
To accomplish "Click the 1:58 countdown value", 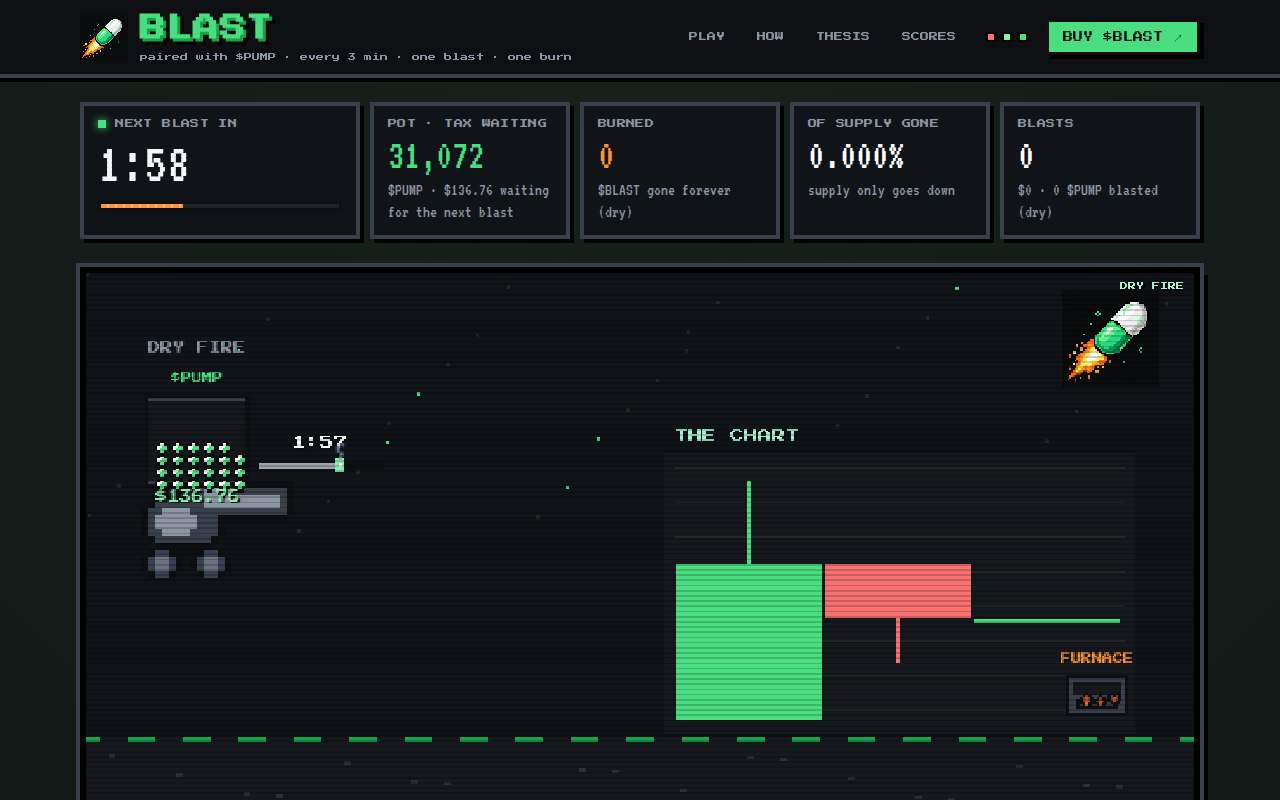I will coord(145,165).
